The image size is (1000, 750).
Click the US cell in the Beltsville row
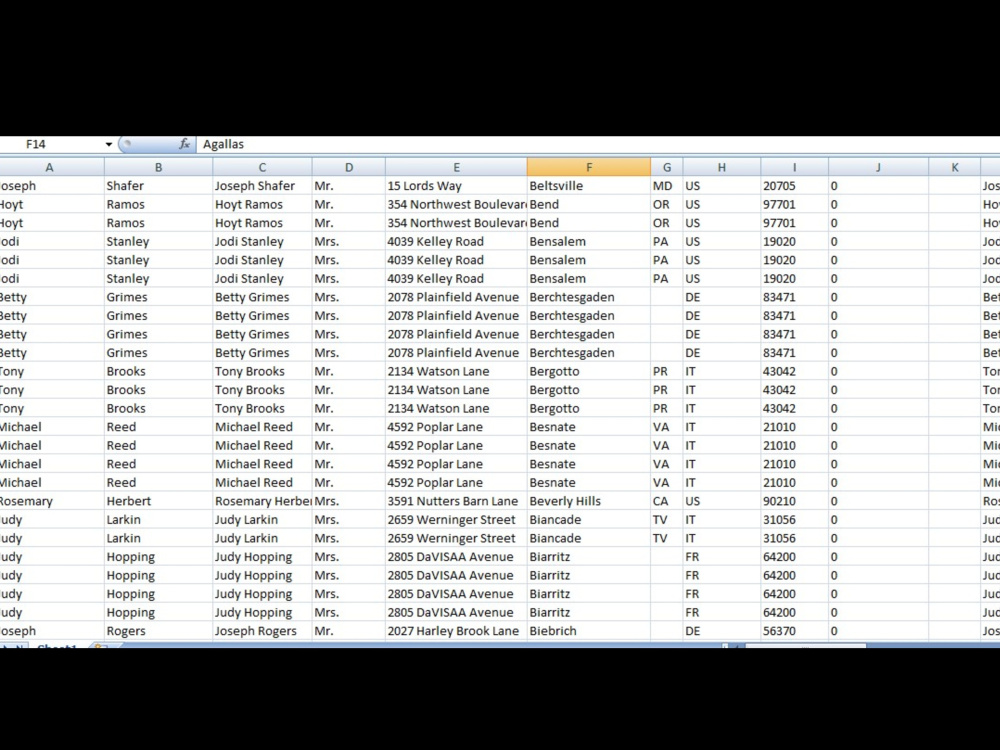click(x=722, y=186)
